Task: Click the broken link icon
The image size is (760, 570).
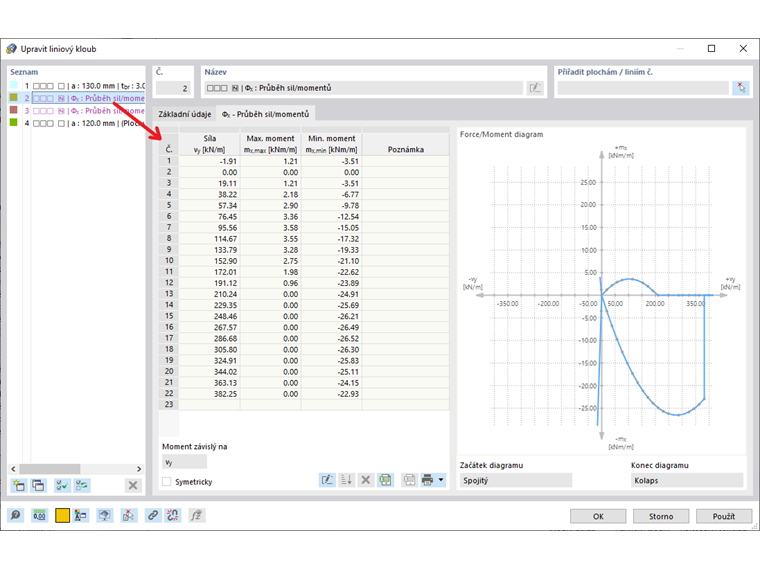Action: tap(173, 515)
